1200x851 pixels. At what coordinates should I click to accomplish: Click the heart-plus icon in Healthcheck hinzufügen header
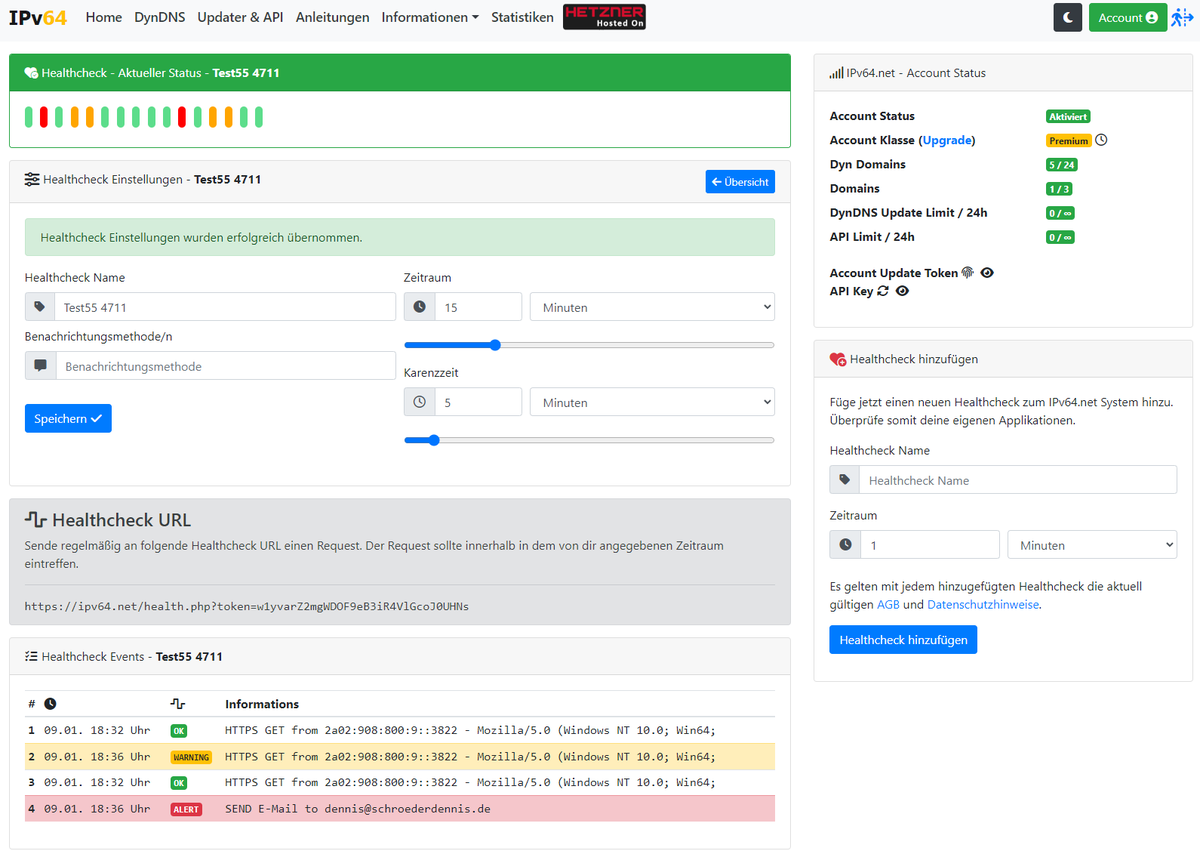tap(838, 359)
